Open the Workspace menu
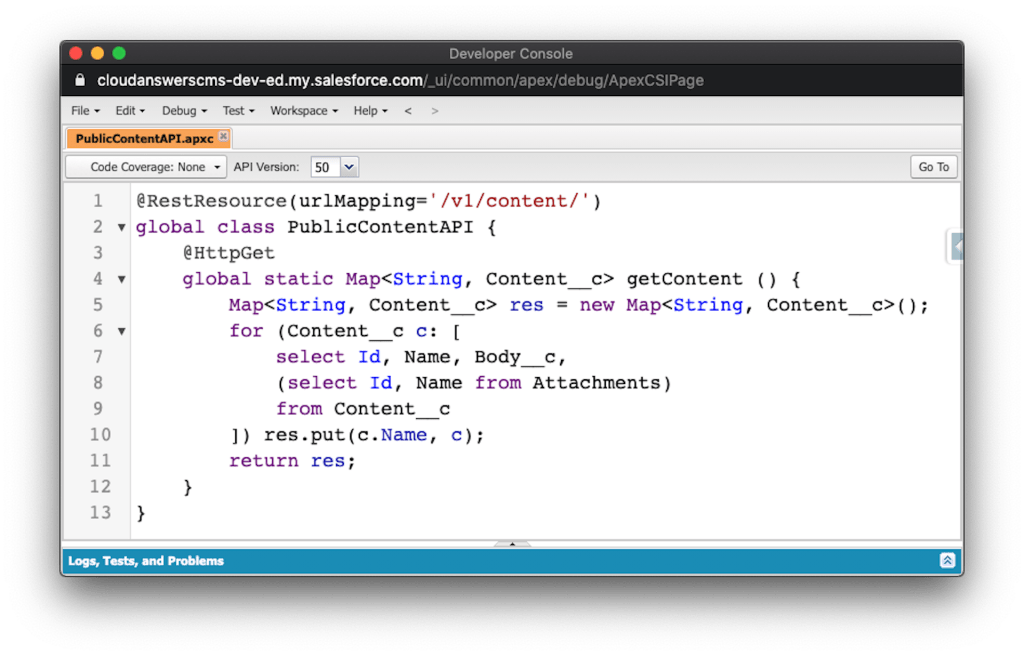The width and height of the screenshot is (1024, 656). pyautogui.click(x=304, y=111)
